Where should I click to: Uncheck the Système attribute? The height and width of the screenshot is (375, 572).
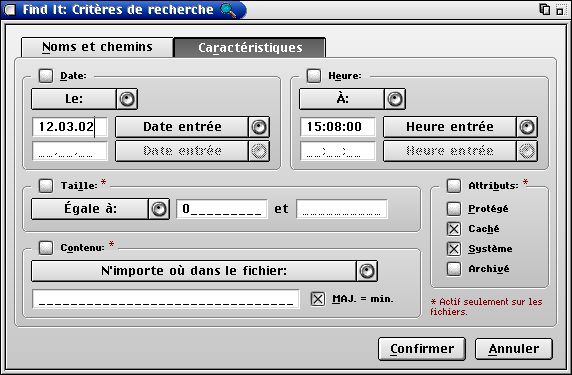(x=454, y=249)
